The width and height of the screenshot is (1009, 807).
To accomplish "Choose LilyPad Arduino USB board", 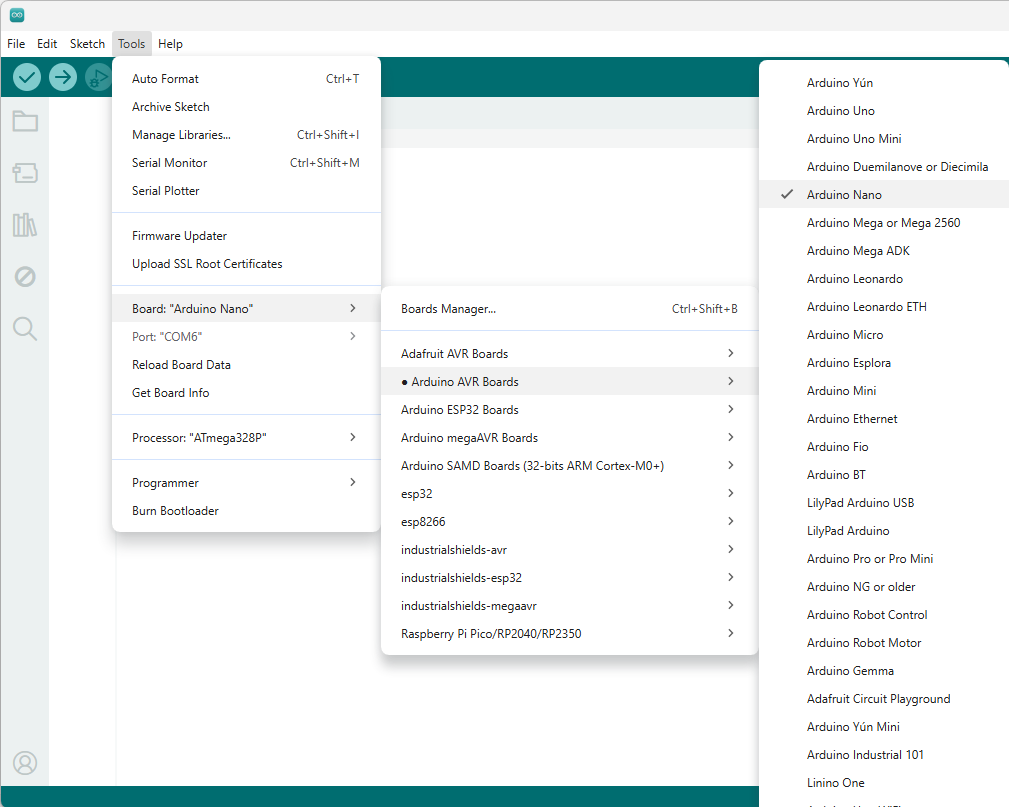I will 884,503.
